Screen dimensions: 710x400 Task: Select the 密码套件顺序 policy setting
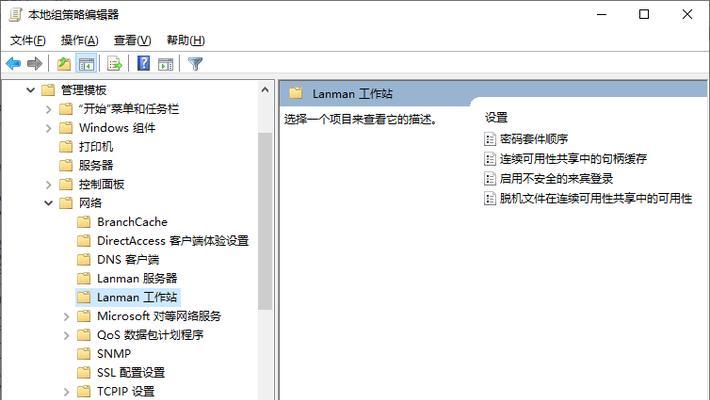(x=534, y=139)
